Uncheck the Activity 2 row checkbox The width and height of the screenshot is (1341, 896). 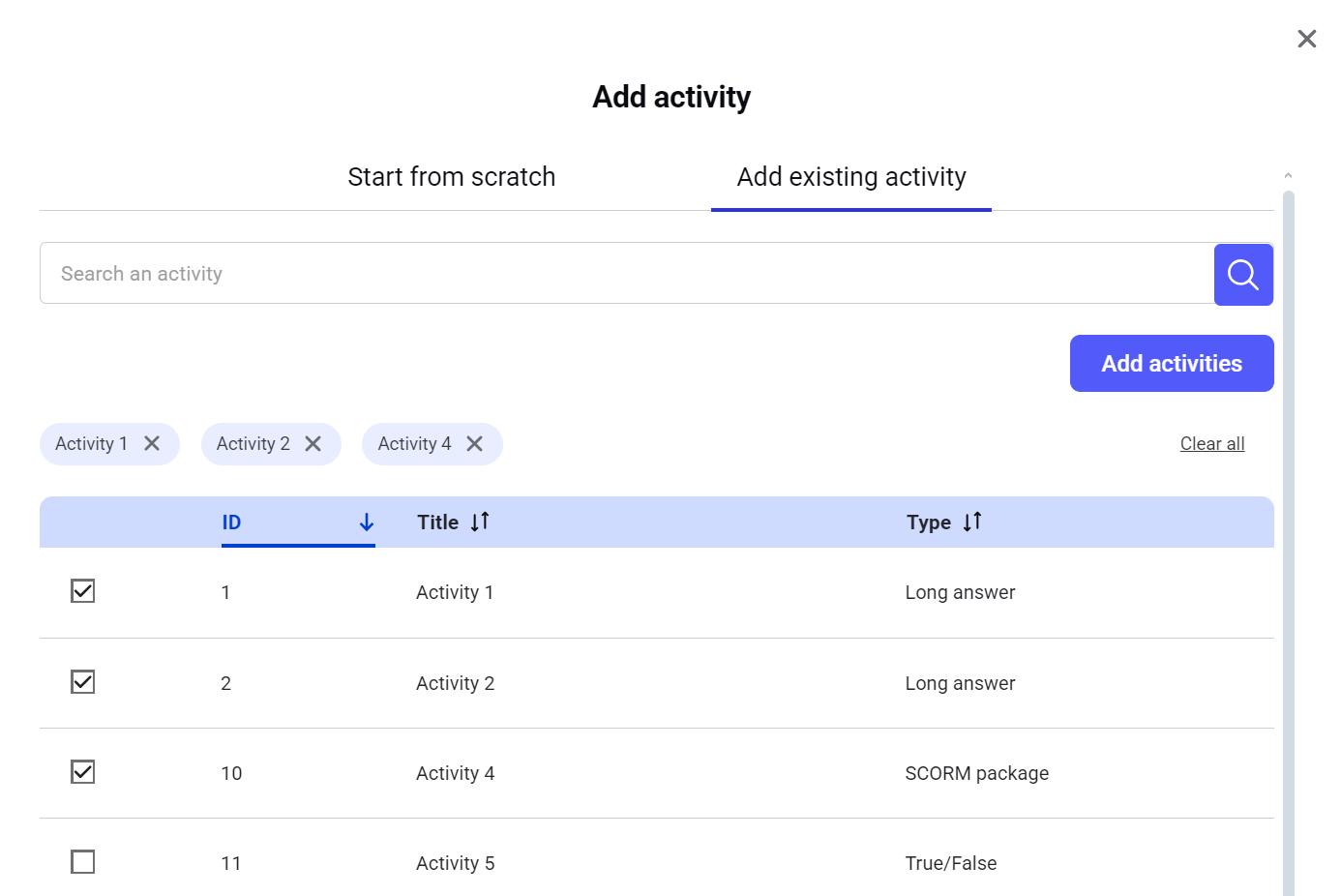(83, 682)
